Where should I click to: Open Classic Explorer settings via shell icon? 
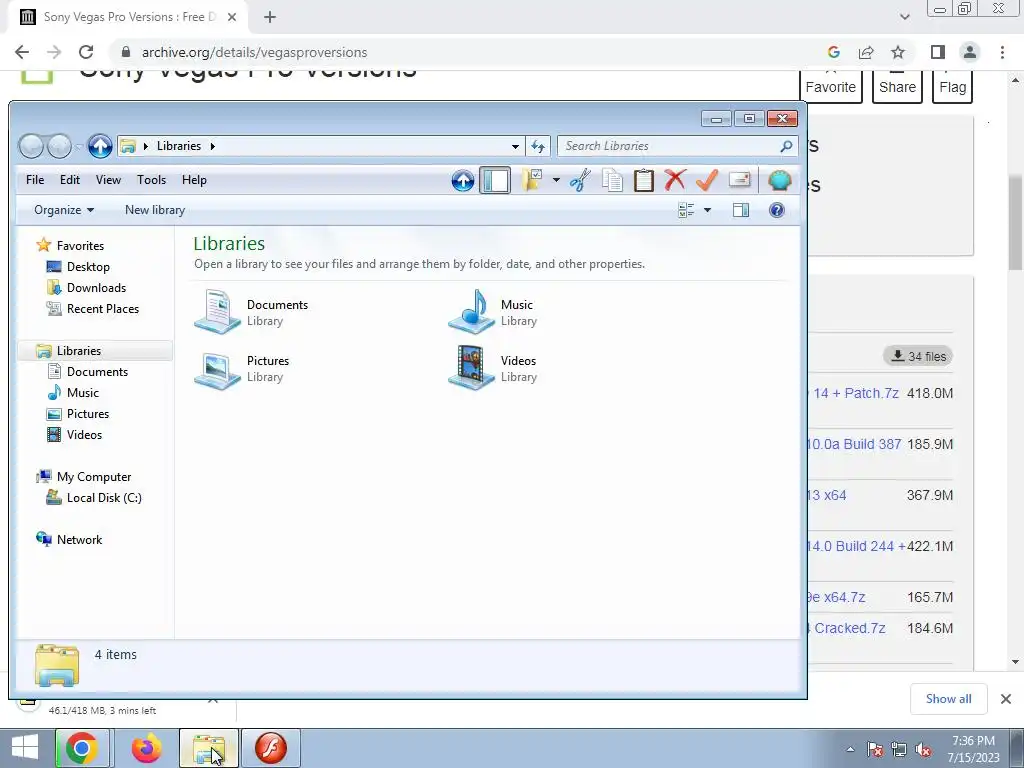(x=779, y=180)
